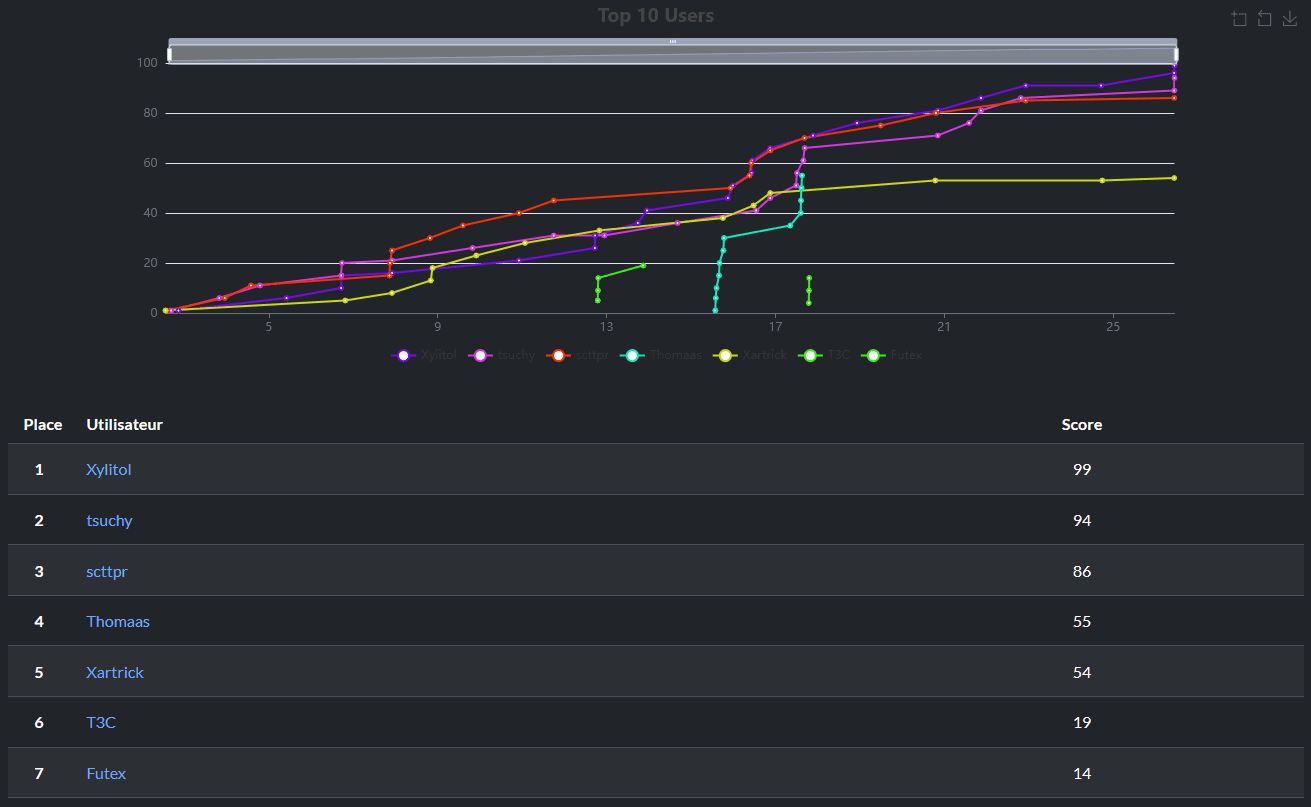Image resolution: width=1311 pixels, height=807 pixels.
Task: Toggle the scttpr legend entry
Action: (577, 355)
